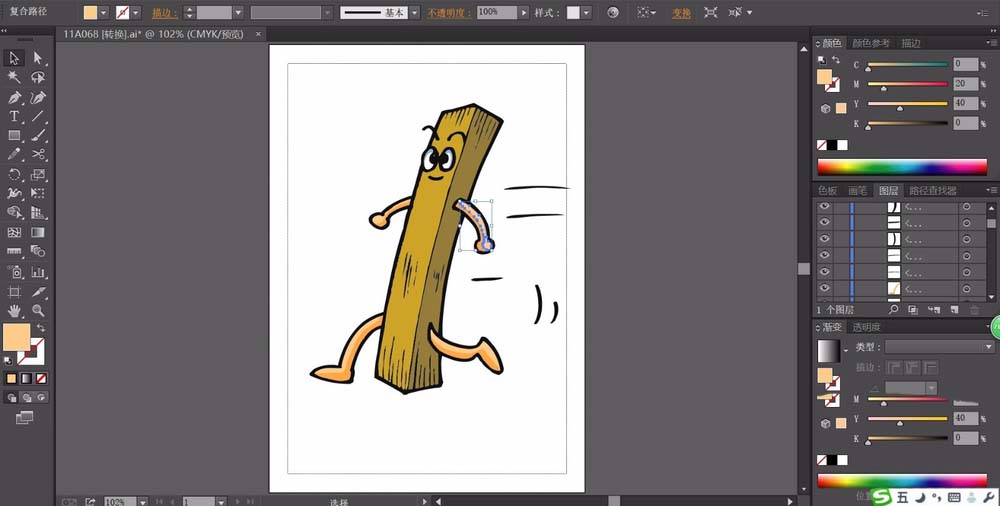Click the 描边 link in control bar

(165, 13)
